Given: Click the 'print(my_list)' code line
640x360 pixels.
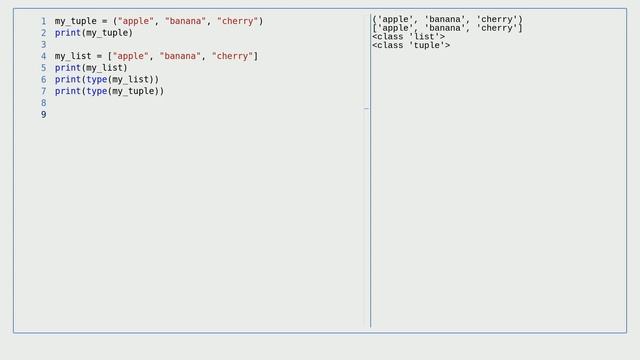Looking at the screenshot, I should pos(91,68).
